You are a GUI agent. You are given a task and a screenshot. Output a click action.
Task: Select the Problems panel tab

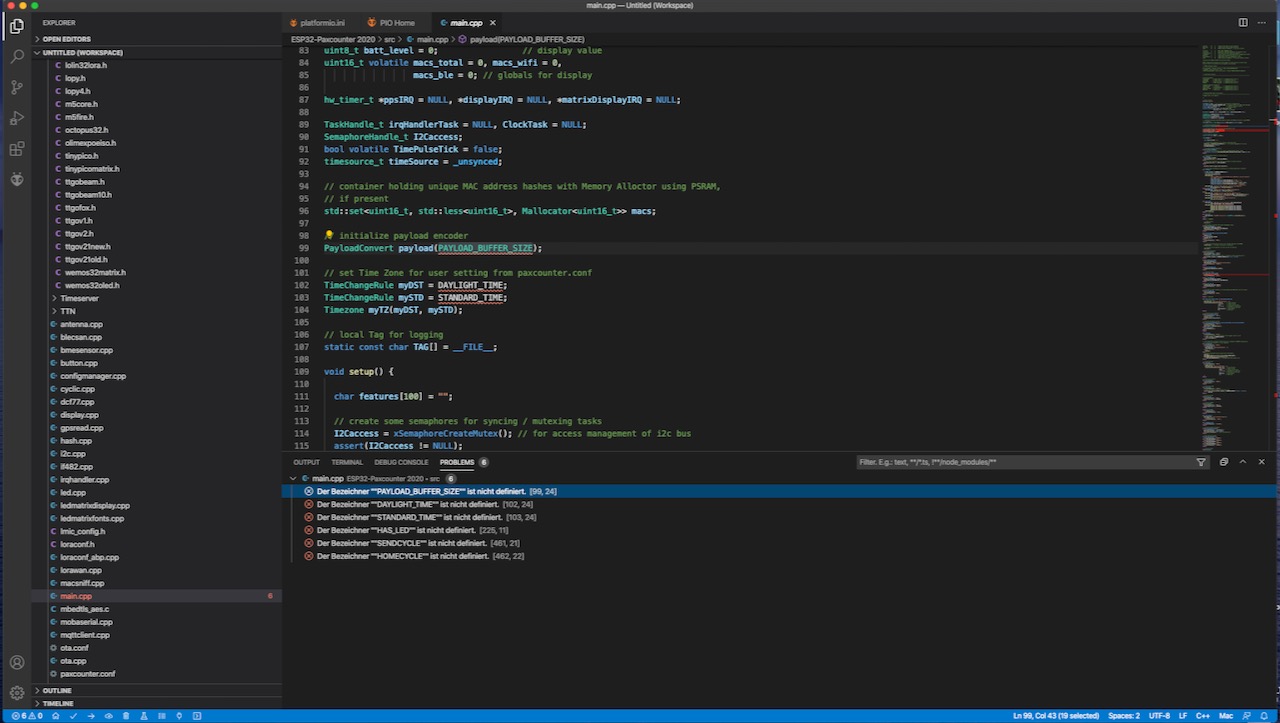[x=457, y=462]
